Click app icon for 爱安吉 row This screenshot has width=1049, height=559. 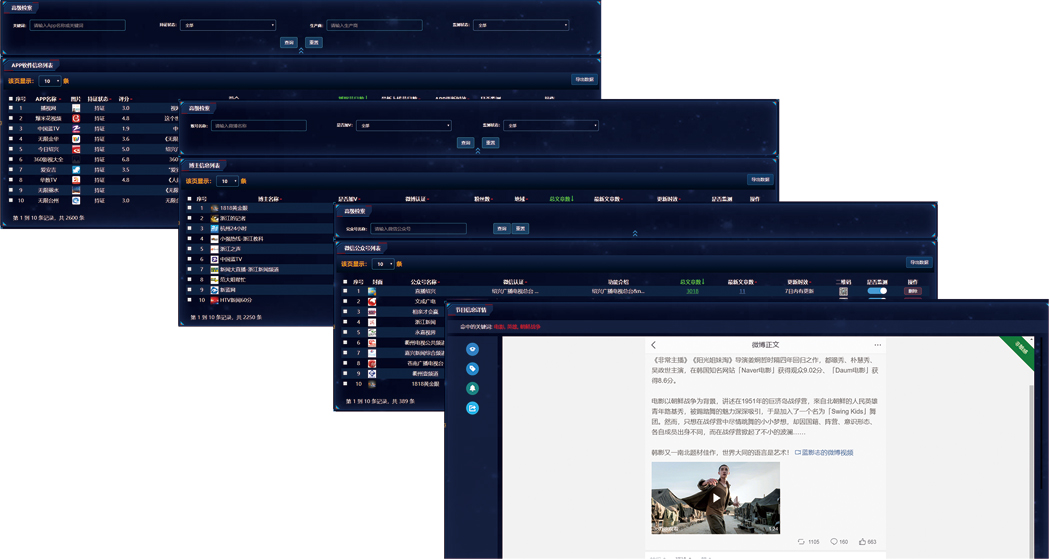coord(76,170)
